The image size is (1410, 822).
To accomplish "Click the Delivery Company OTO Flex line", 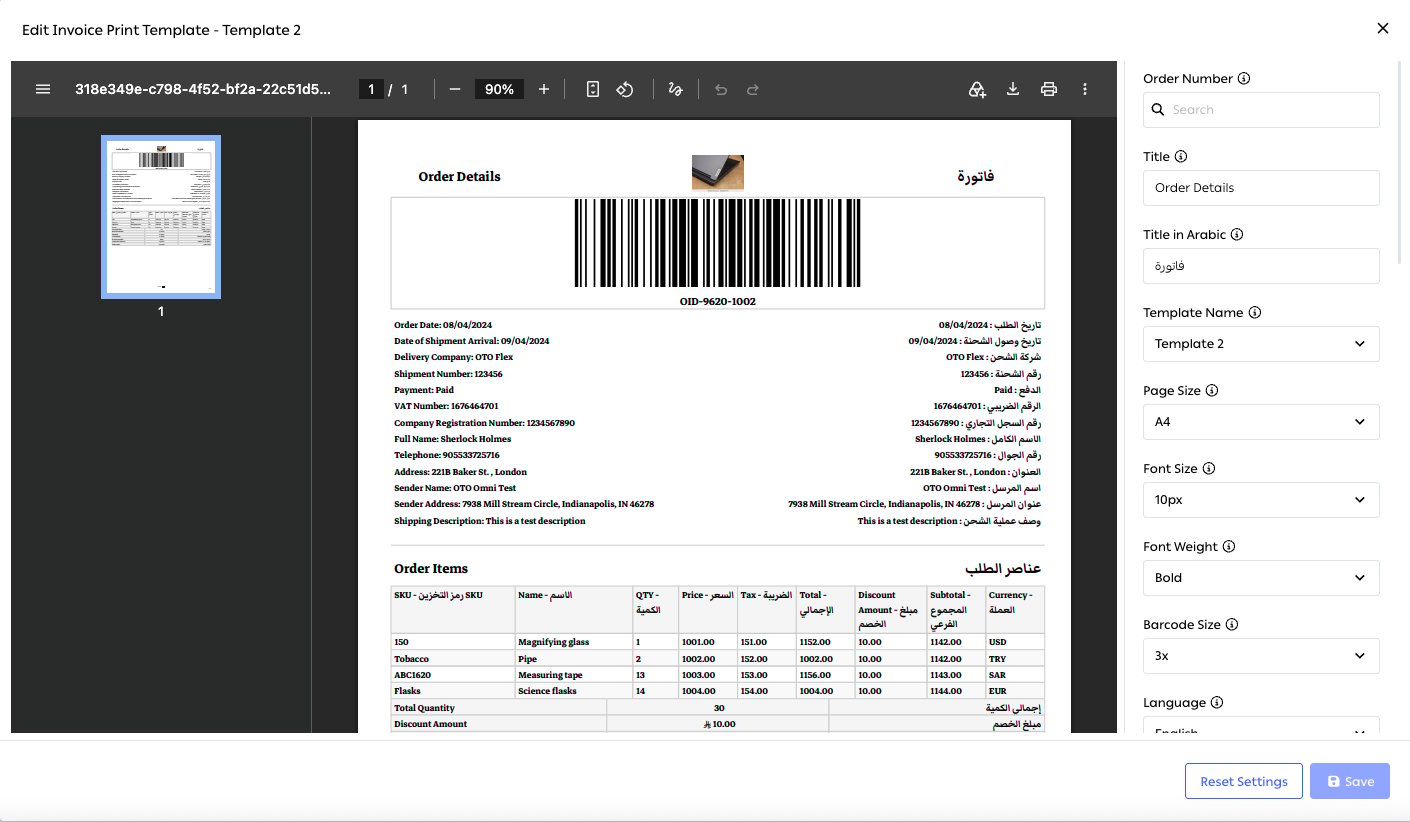I will tap(454, 357).
